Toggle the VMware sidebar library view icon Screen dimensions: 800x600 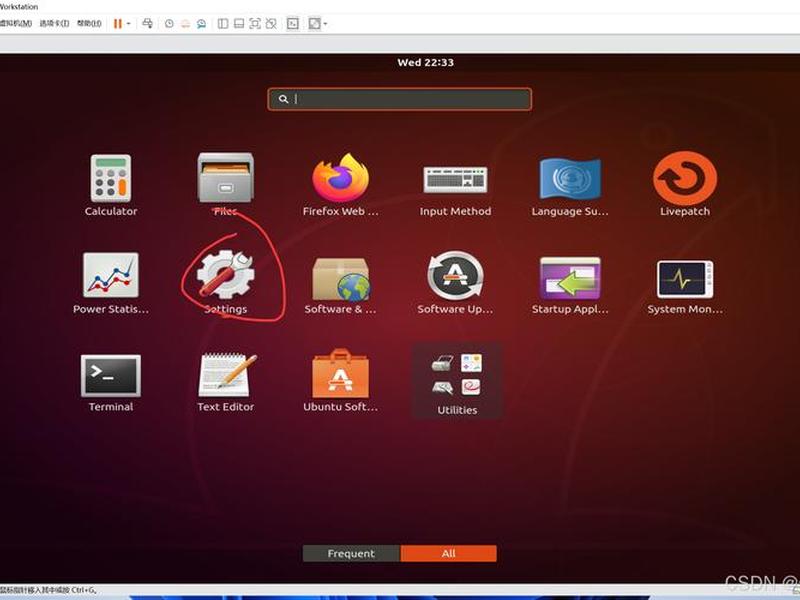tap(223, 23)
